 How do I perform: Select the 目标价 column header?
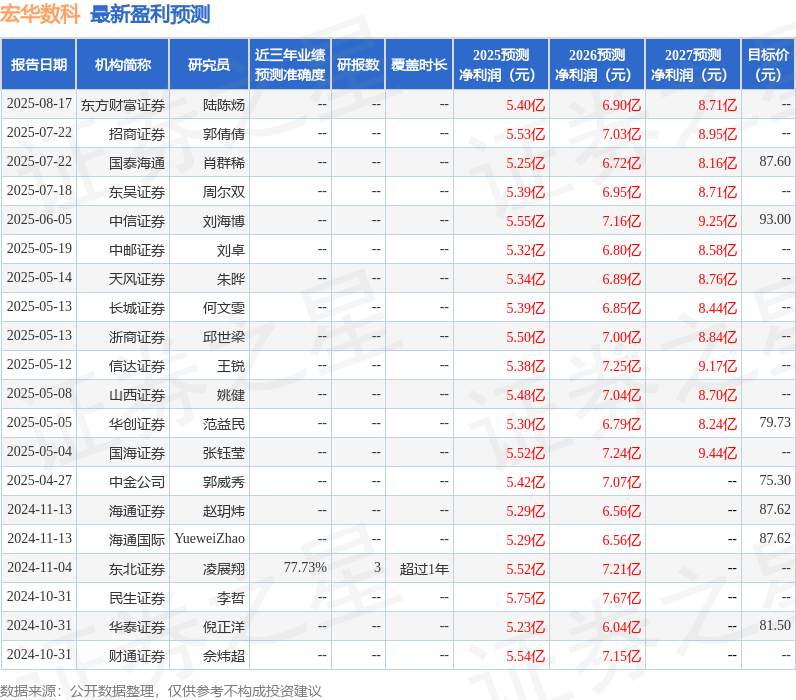pyautogui.click(x=769, y=64)
